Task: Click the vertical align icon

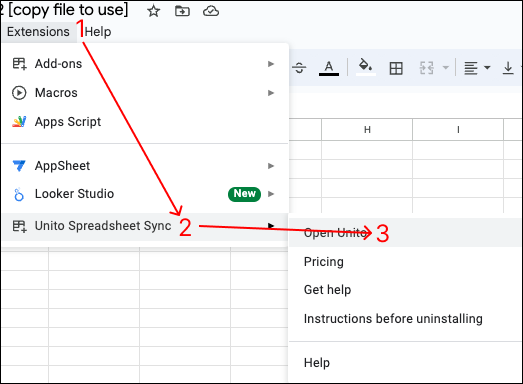Action: point(508,68)
